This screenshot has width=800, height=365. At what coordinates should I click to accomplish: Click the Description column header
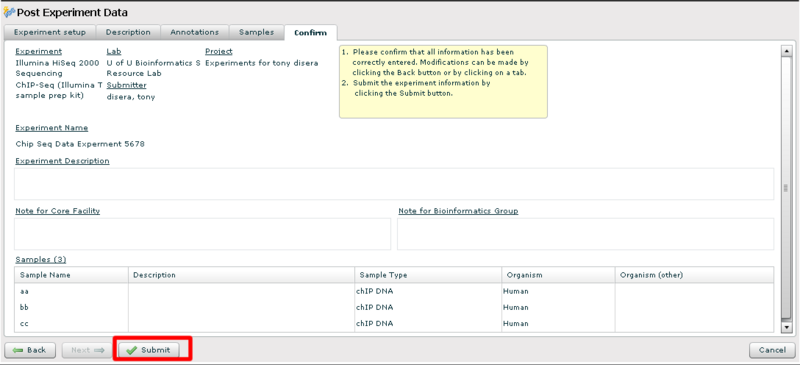point(241,275)
